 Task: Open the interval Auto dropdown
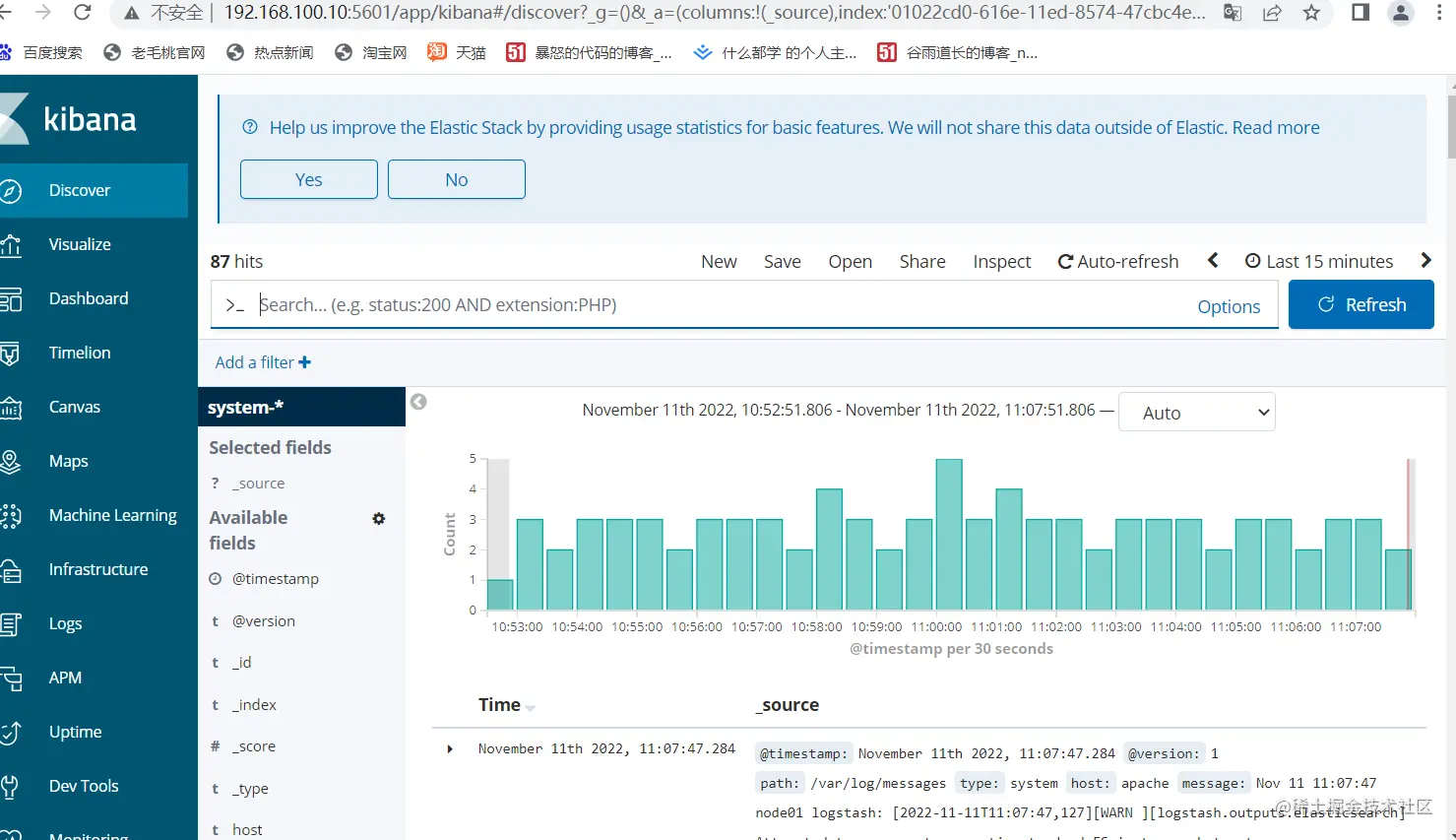pos(1197,413)
